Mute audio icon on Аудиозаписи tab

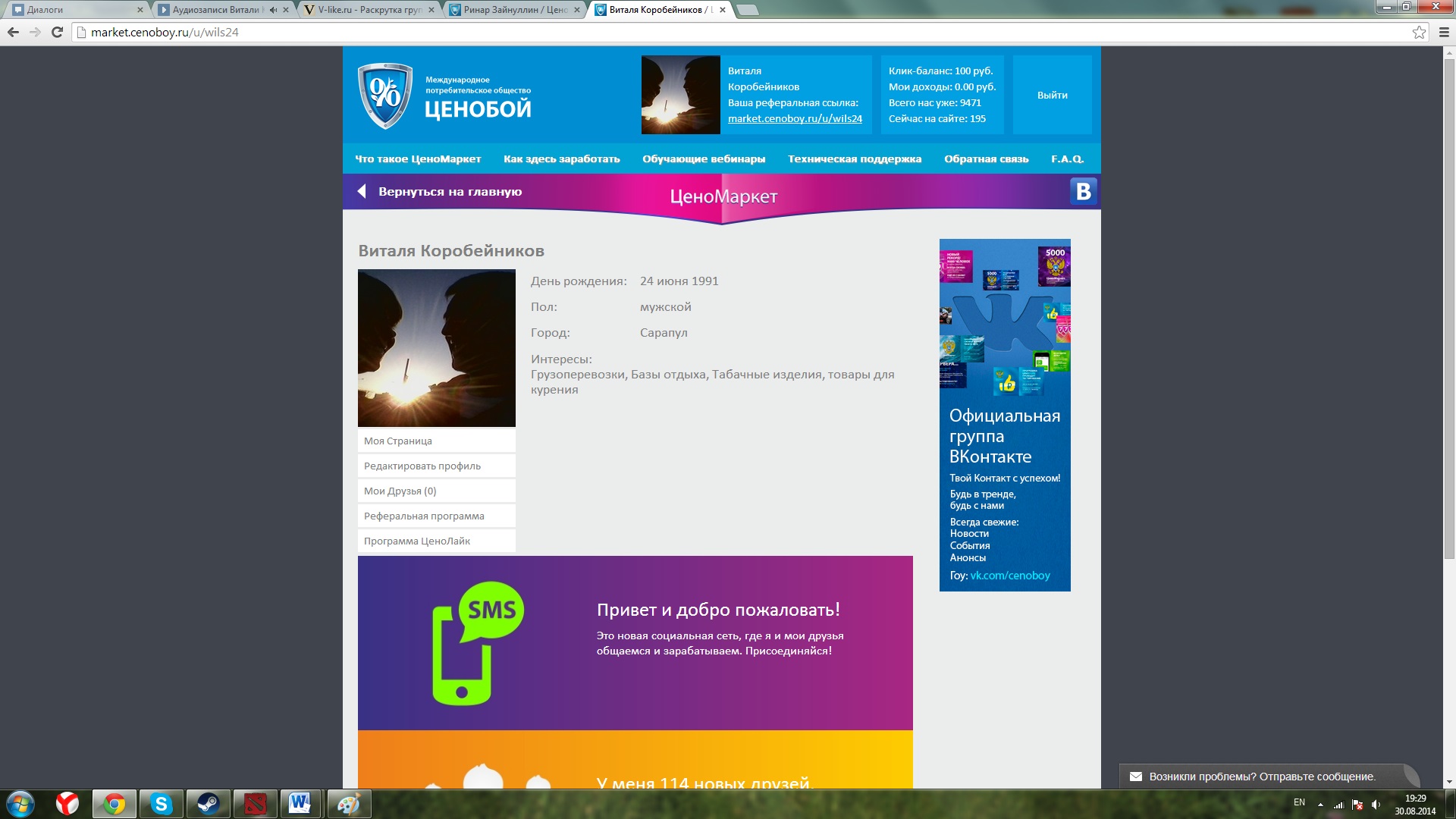coord(273,10)
